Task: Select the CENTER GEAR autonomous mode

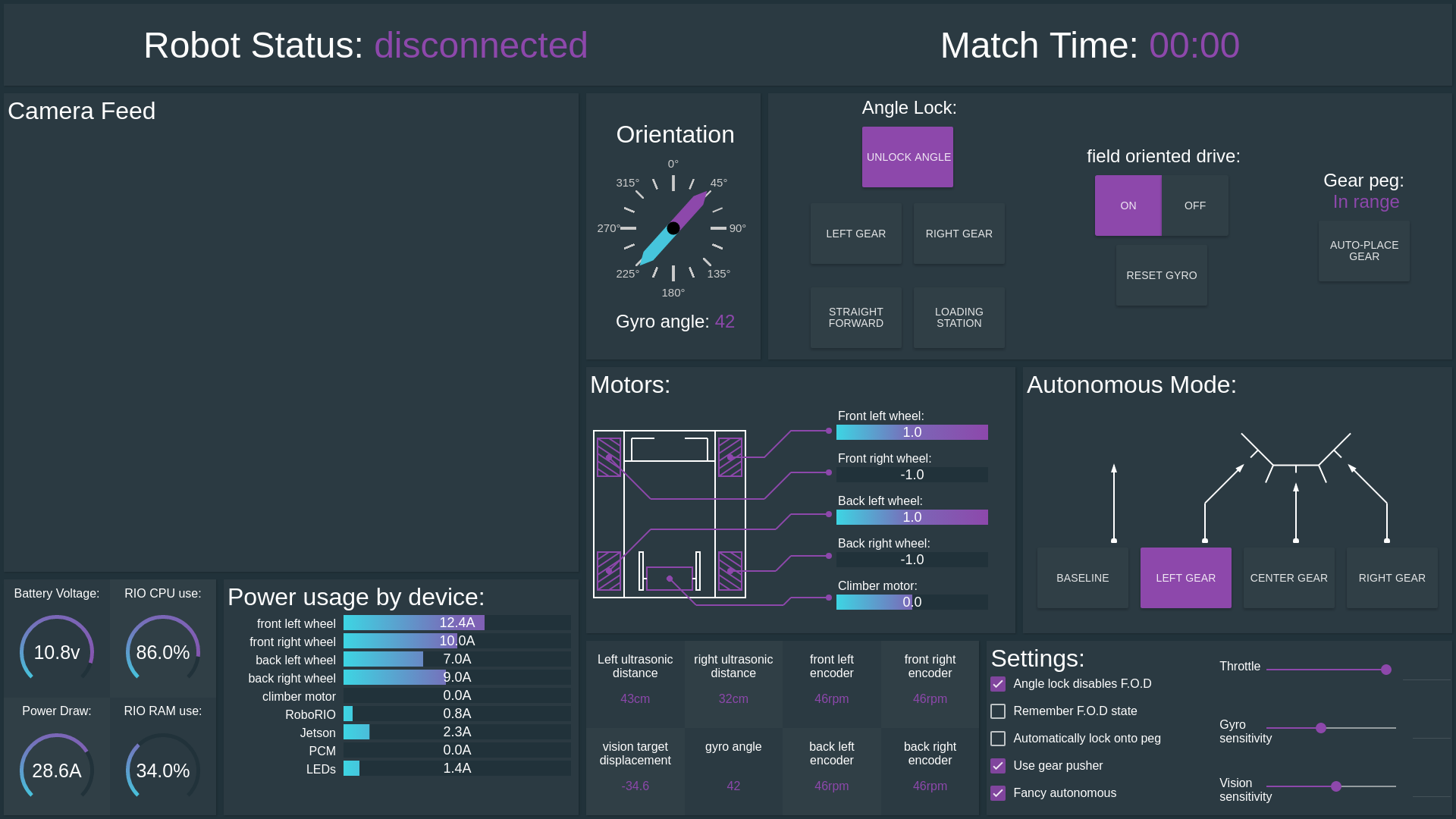Action: click(1289, 578)
